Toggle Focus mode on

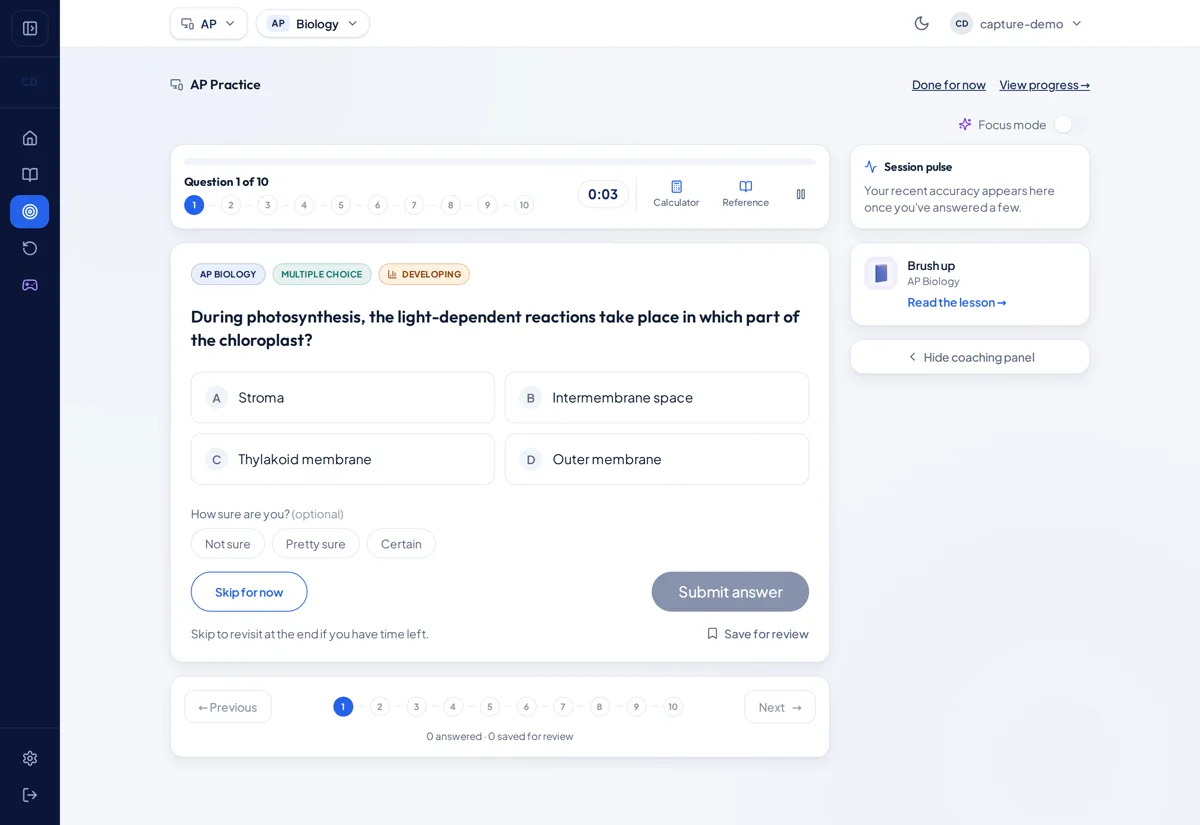pos(1071,124)
